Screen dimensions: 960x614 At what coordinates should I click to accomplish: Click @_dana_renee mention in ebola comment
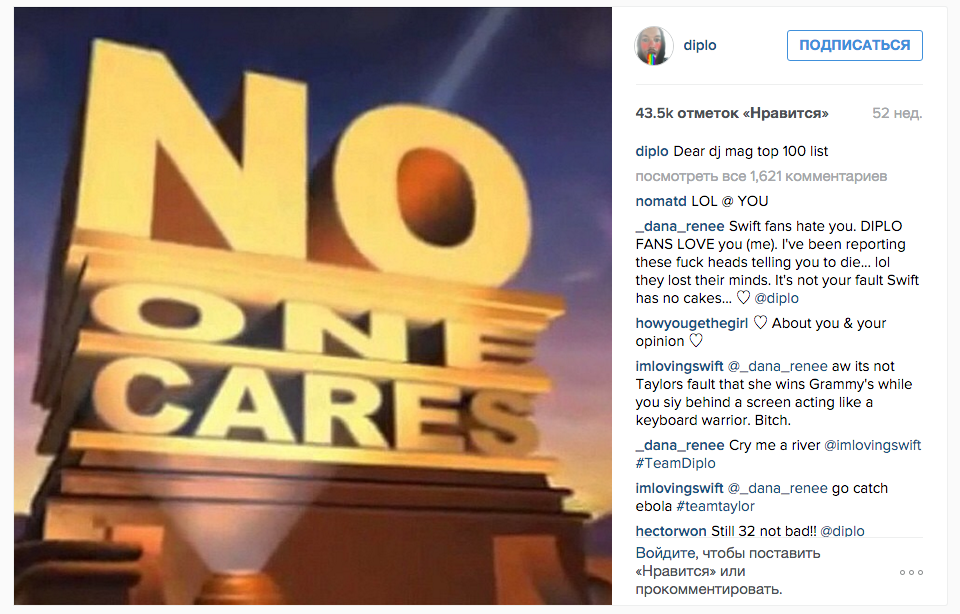tap(778, 488)
